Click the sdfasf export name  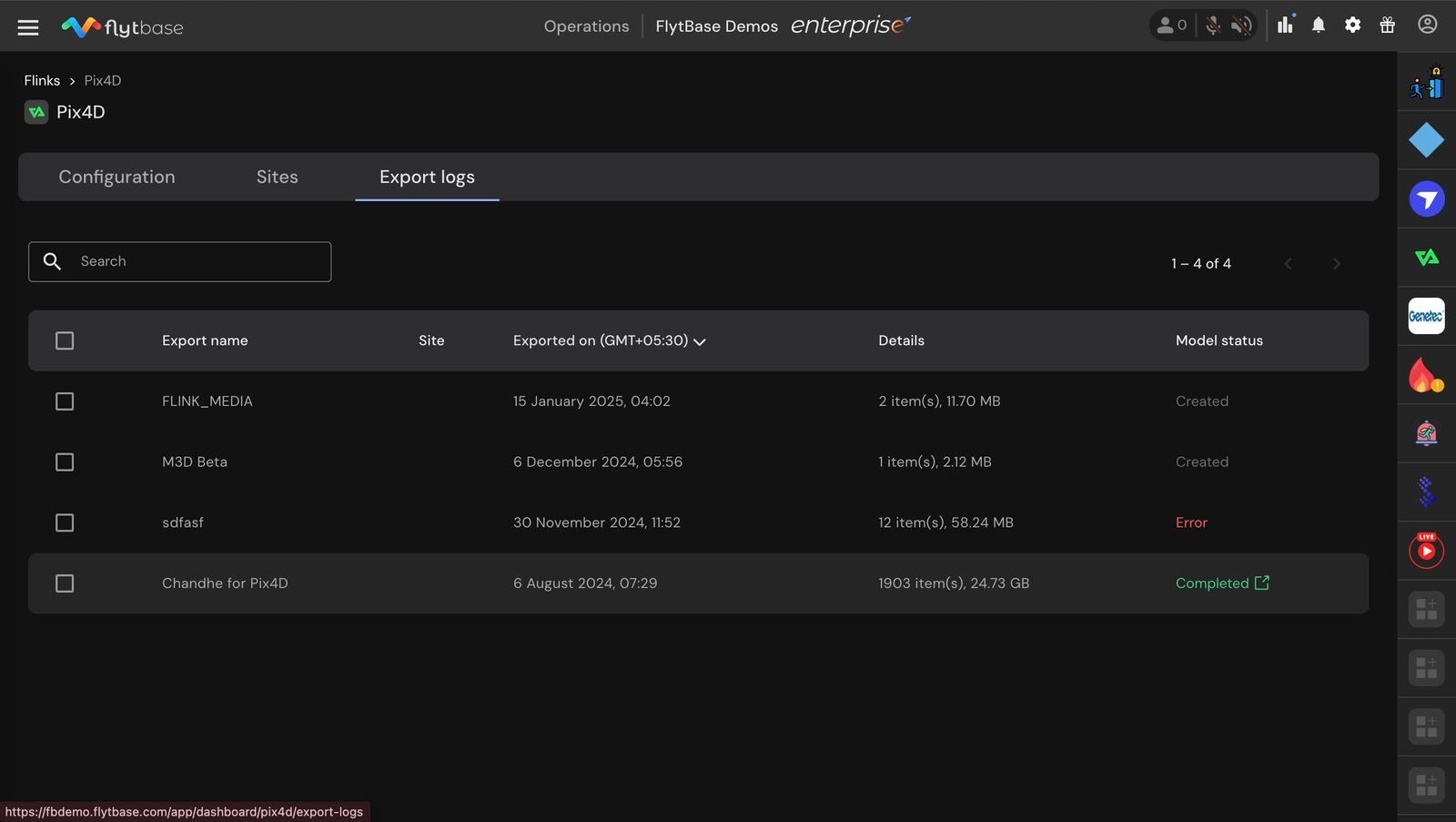183,523
